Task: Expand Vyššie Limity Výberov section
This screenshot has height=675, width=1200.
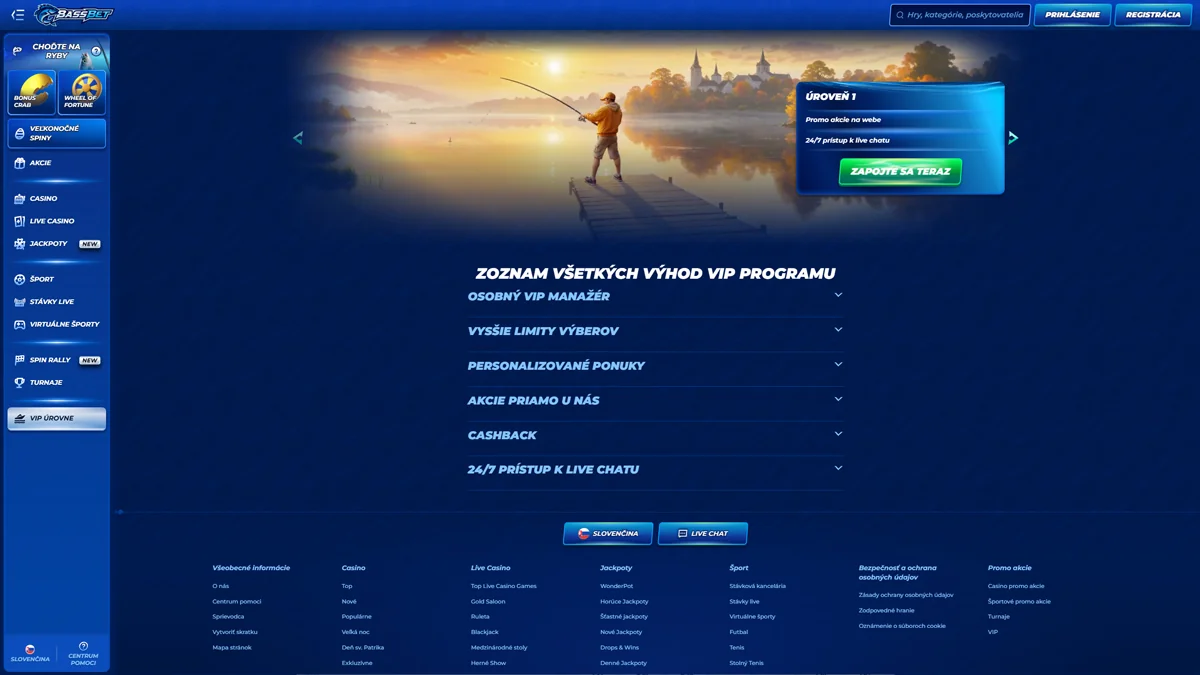Action: tap(655, 331)
